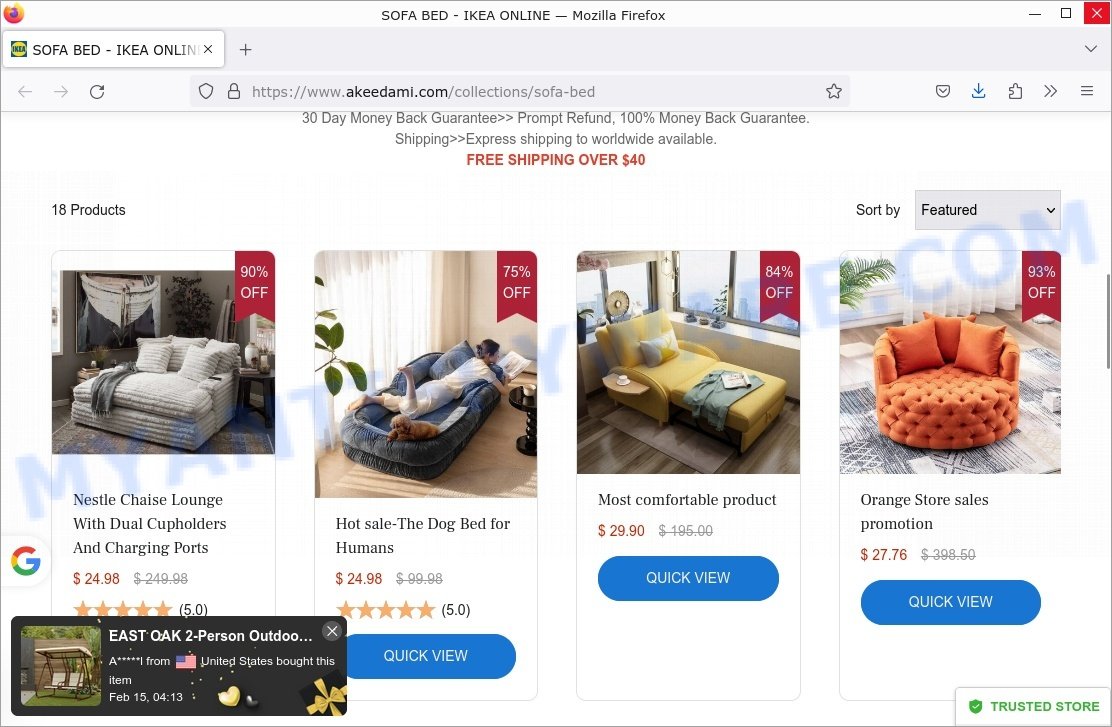This screenshot has height=727, width=1112.
Task: Dismiss the EAST OAK purchase popup
Action: pyautogui.click(x=332, y=631)
